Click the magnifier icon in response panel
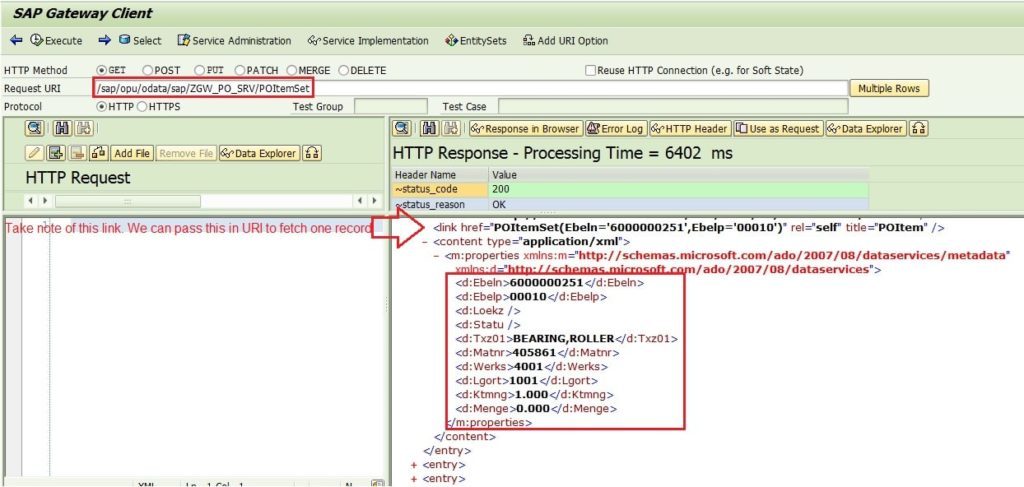This screenshot has height=487, width=1024. [x=402, y=129]
